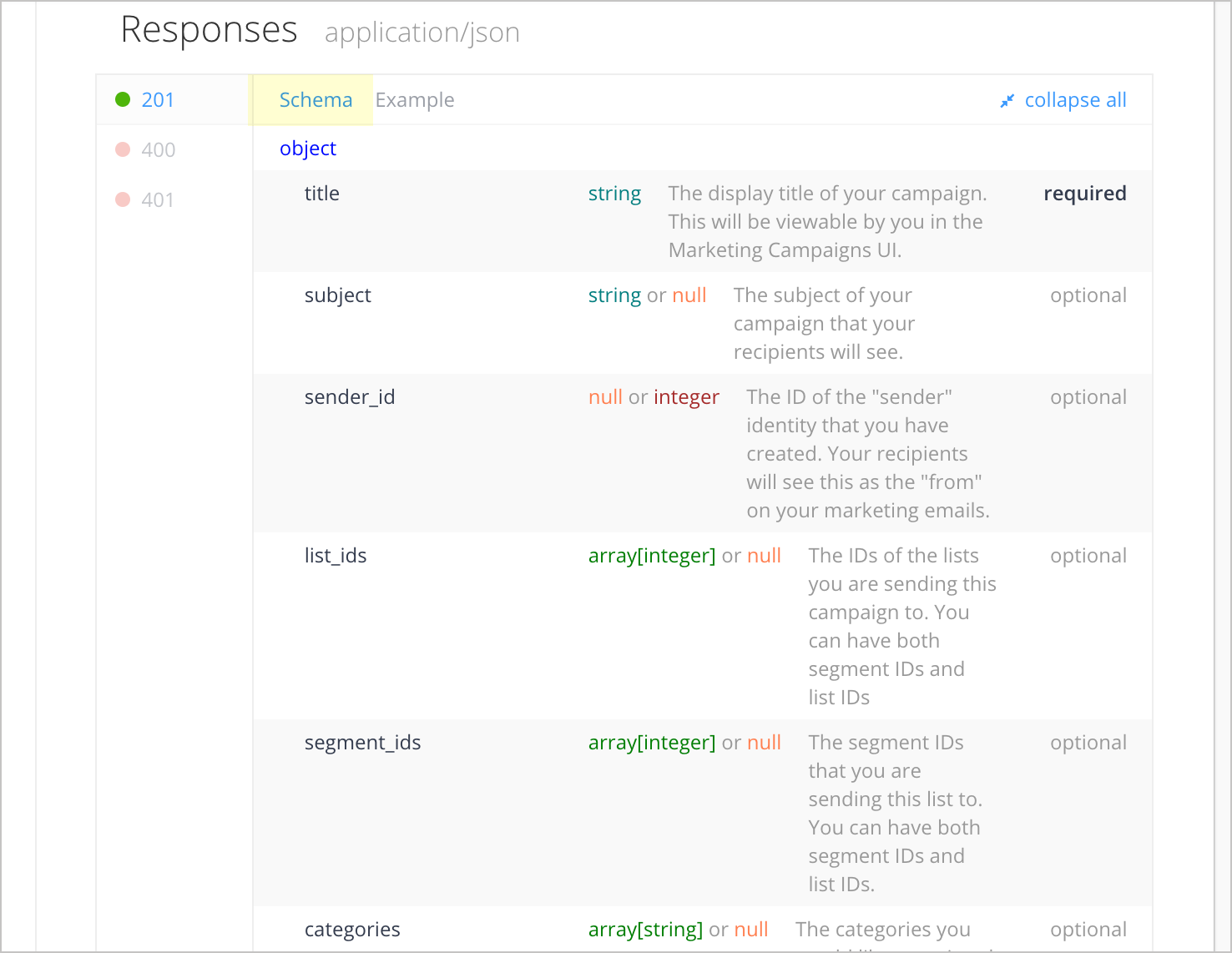Collapse the object schema node
The image size is (1232, 953).
pos(308,148)
